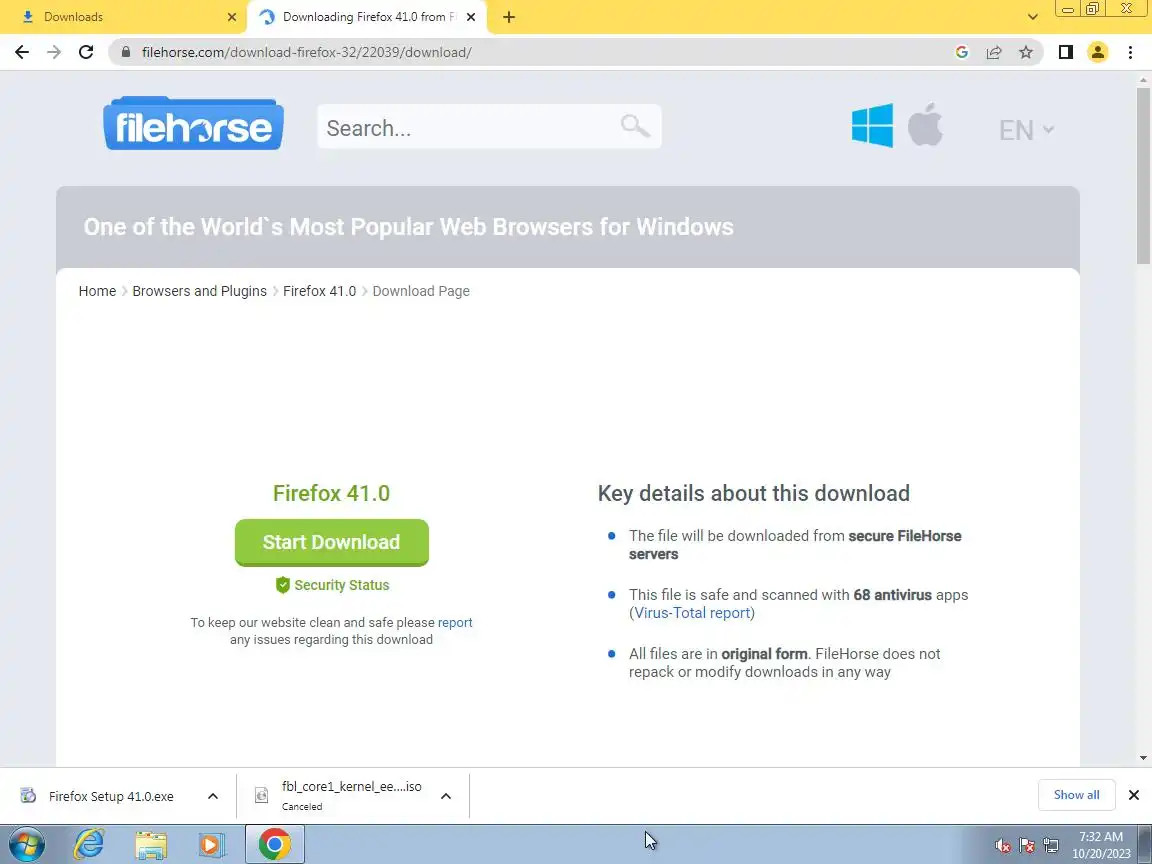Click the browser forward arrow

click(54, 52)
